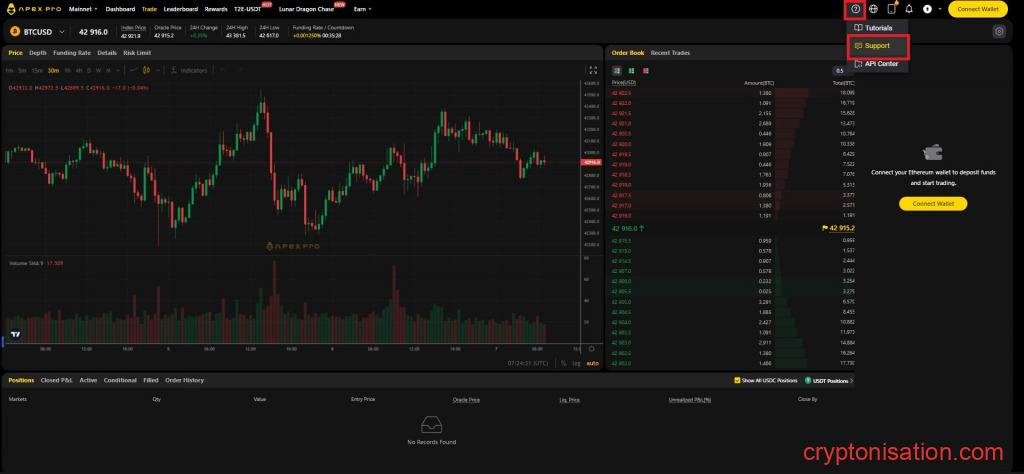Toggle log scale on chart
The height and width of the screenshot is (474, 1024).
pos(577,362)
